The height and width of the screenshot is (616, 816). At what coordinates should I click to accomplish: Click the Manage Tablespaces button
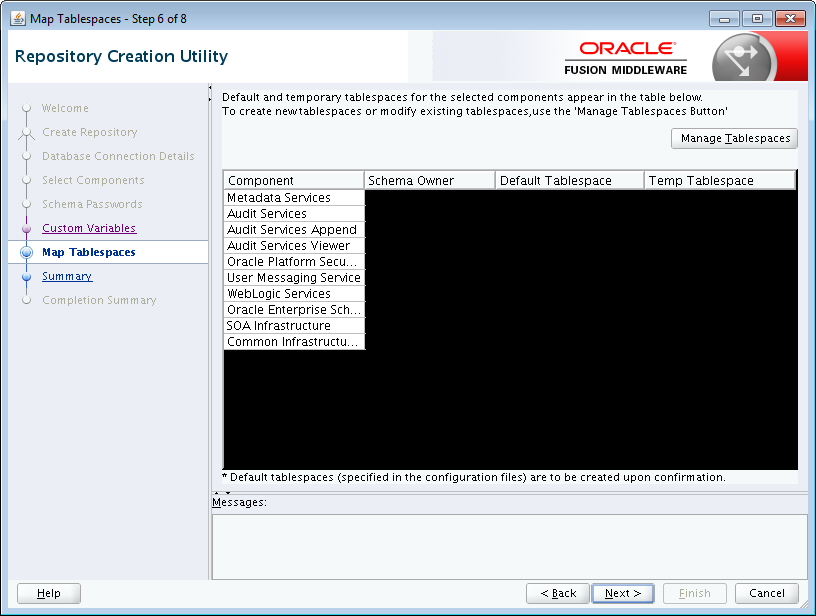pos(734,138)
